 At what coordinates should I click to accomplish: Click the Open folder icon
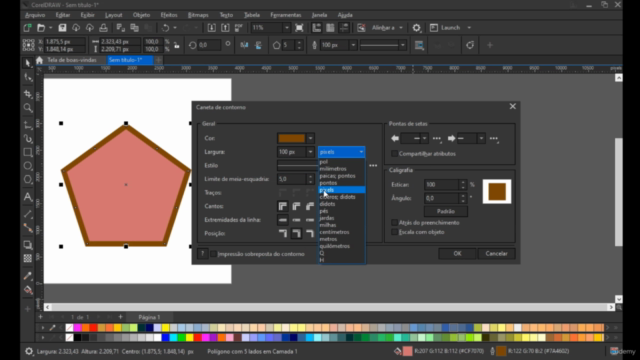click(x=41, y=28)
